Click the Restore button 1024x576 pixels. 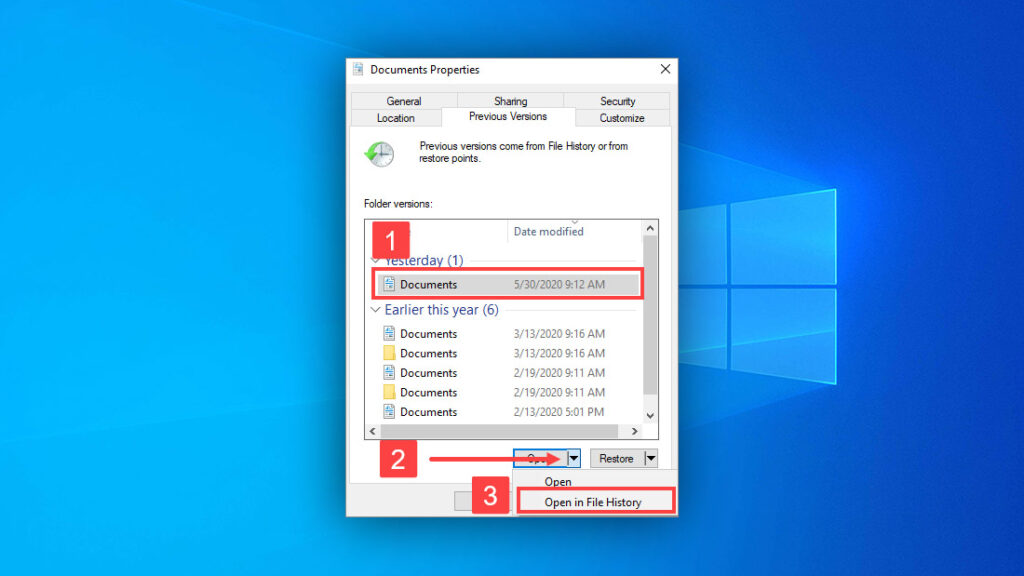click(617, 457)
